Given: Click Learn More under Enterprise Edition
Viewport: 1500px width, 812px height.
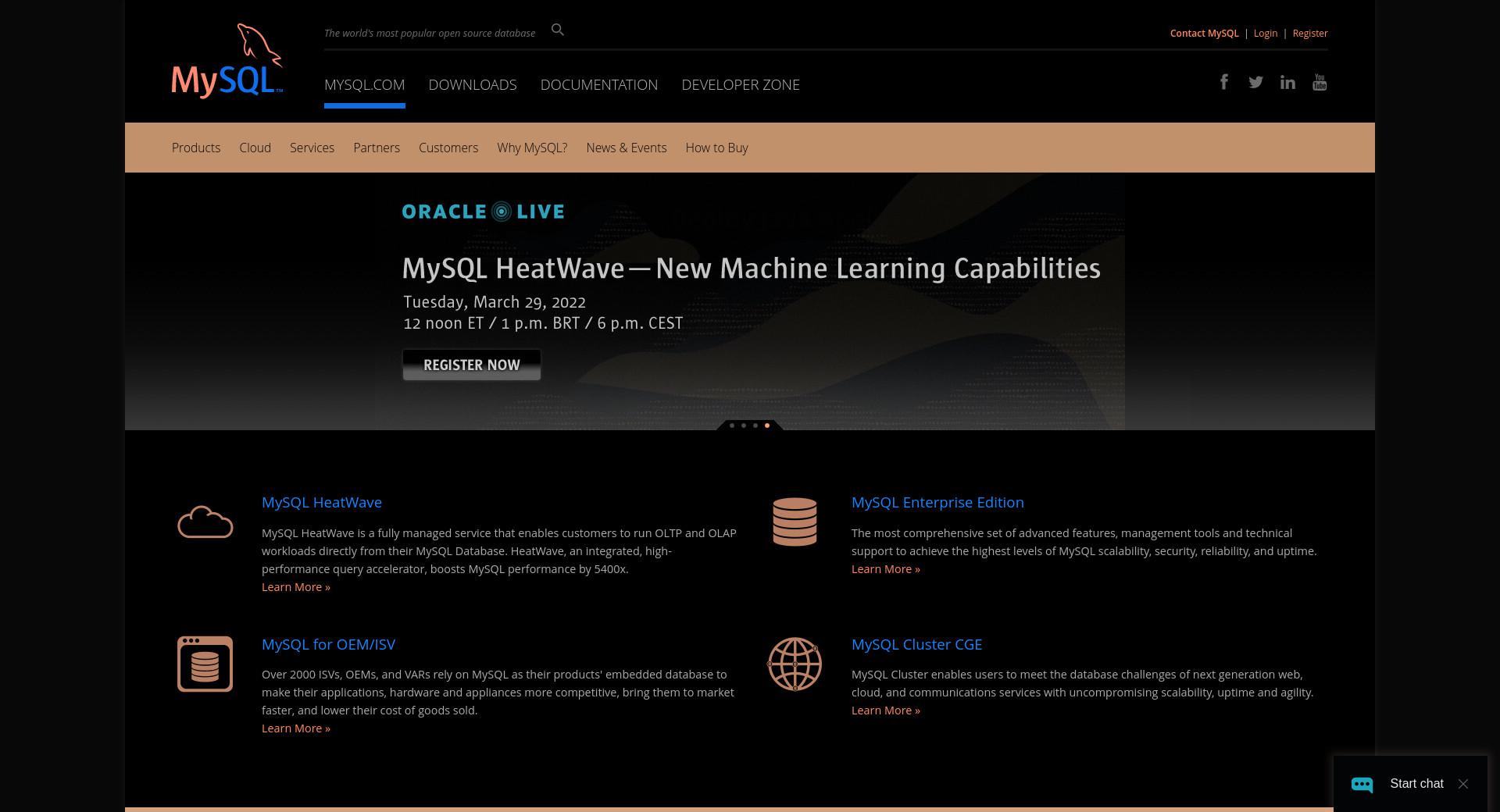Looking at the screenshot, I should pos(886,569).
